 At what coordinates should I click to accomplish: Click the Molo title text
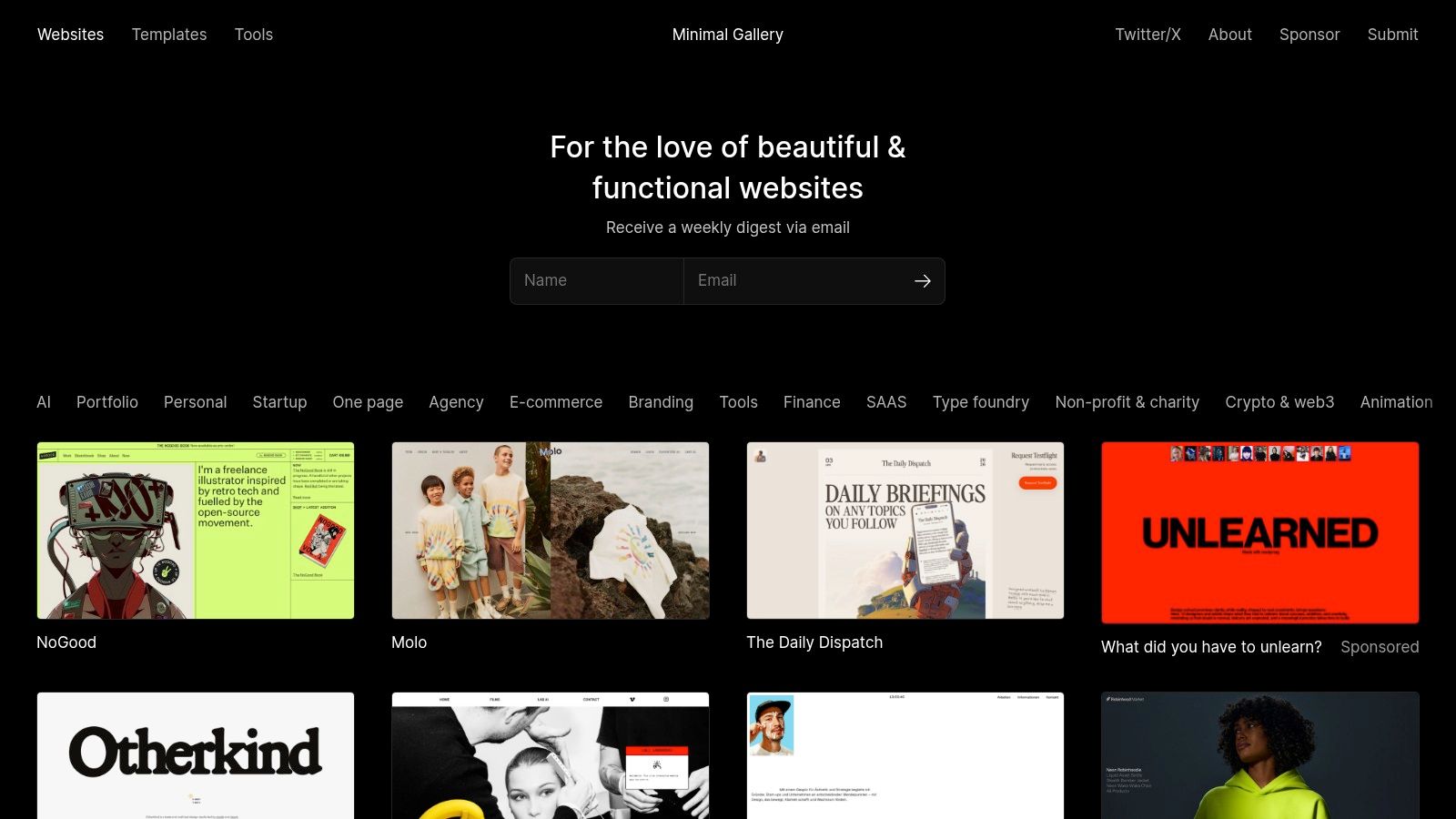409,642
